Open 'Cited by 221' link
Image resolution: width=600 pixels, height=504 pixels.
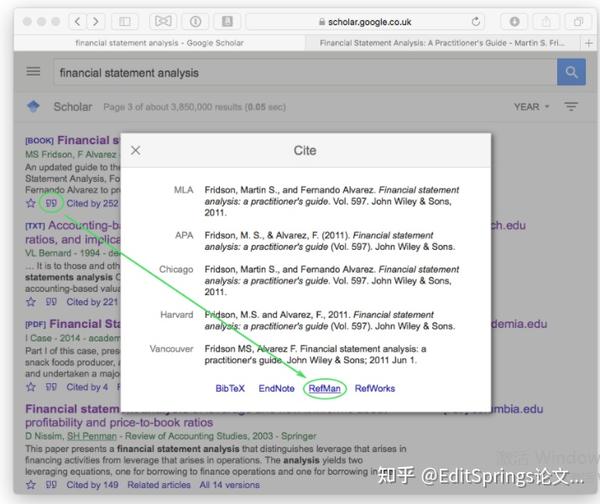click(92, 302)
